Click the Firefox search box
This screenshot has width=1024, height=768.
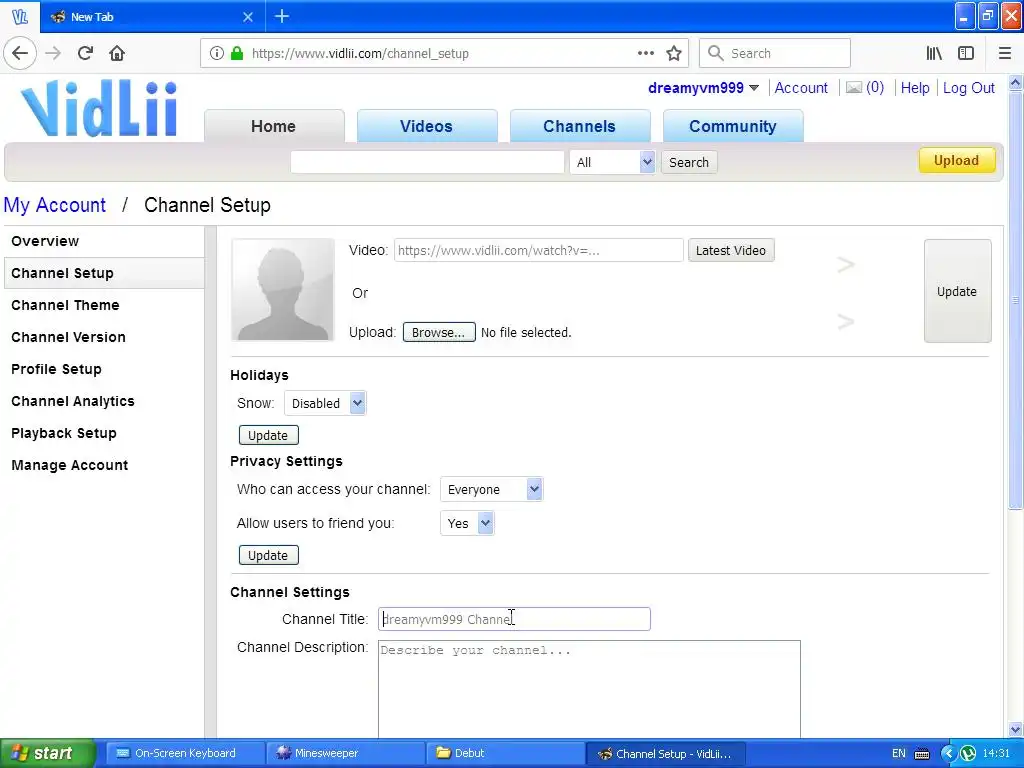point(775,53)
